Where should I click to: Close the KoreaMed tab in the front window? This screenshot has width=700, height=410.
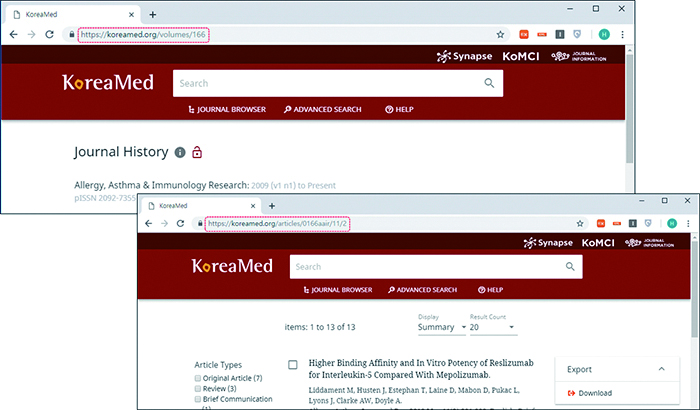[x=253, y=206]
